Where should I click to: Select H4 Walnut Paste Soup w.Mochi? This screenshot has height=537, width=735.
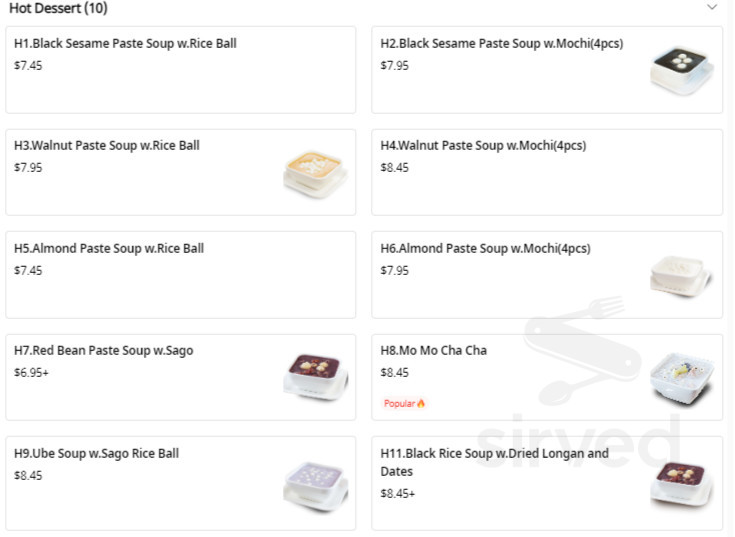483,146
